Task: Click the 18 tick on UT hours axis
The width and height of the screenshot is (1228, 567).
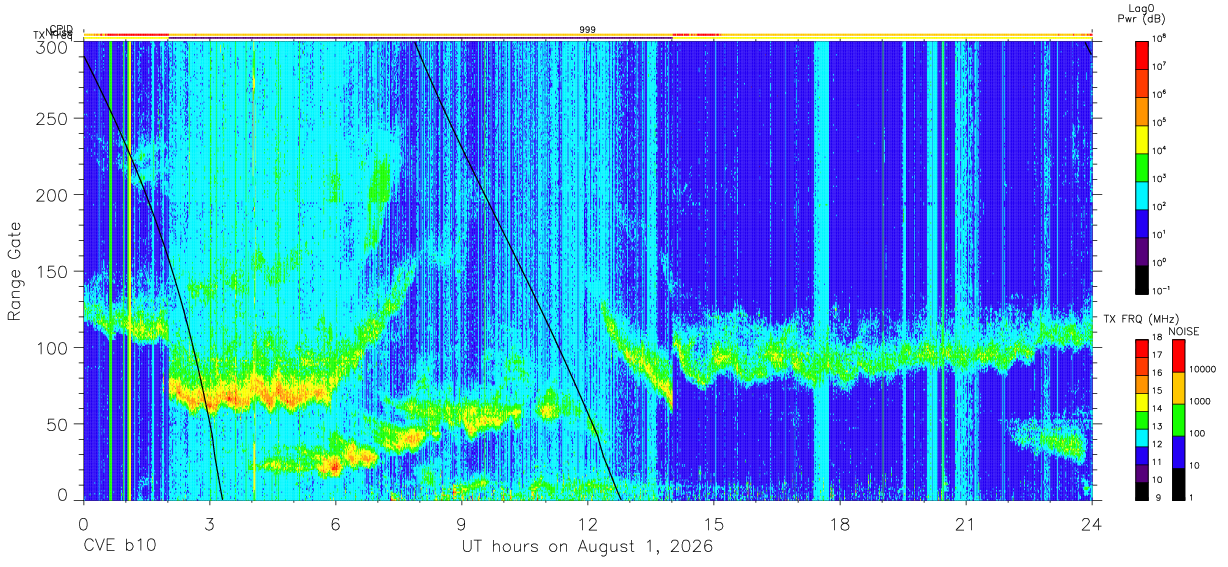Action: 840,523
